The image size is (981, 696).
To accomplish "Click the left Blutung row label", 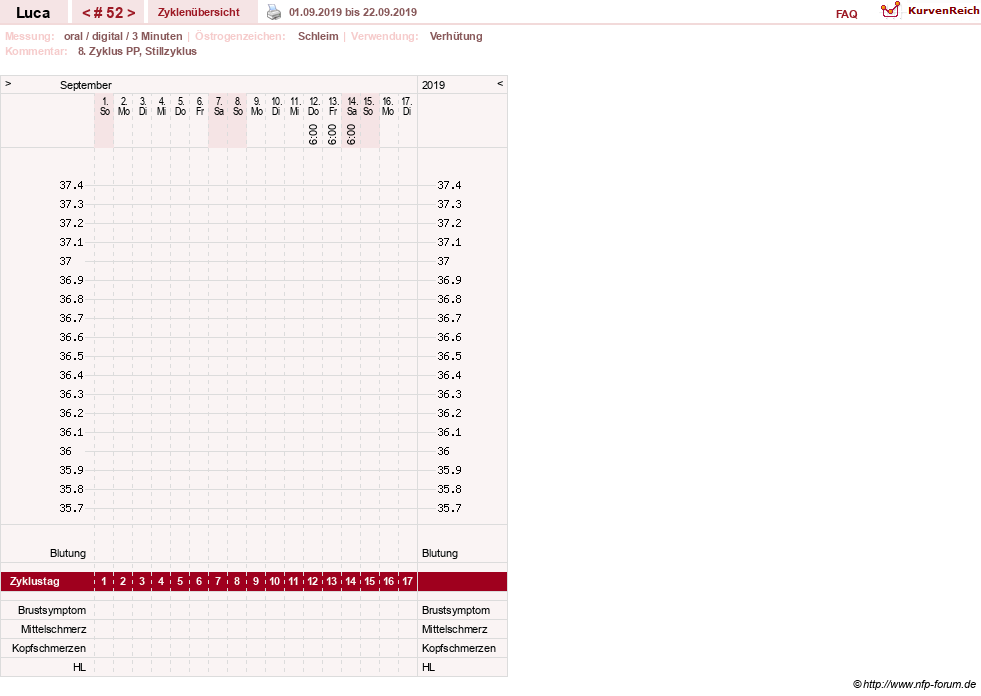I will tap(68, 553).
